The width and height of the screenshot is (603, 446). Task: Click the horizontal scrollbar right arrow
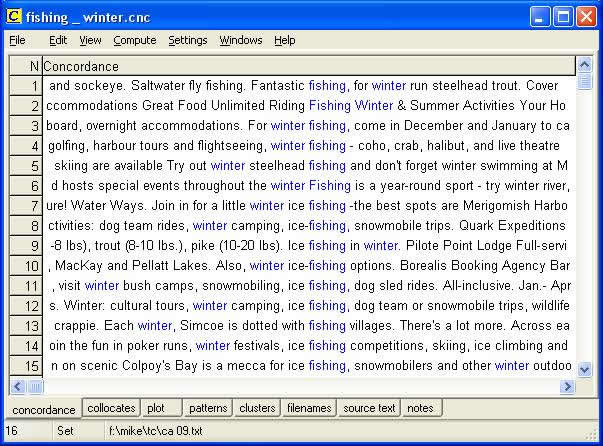pos(567,387)
